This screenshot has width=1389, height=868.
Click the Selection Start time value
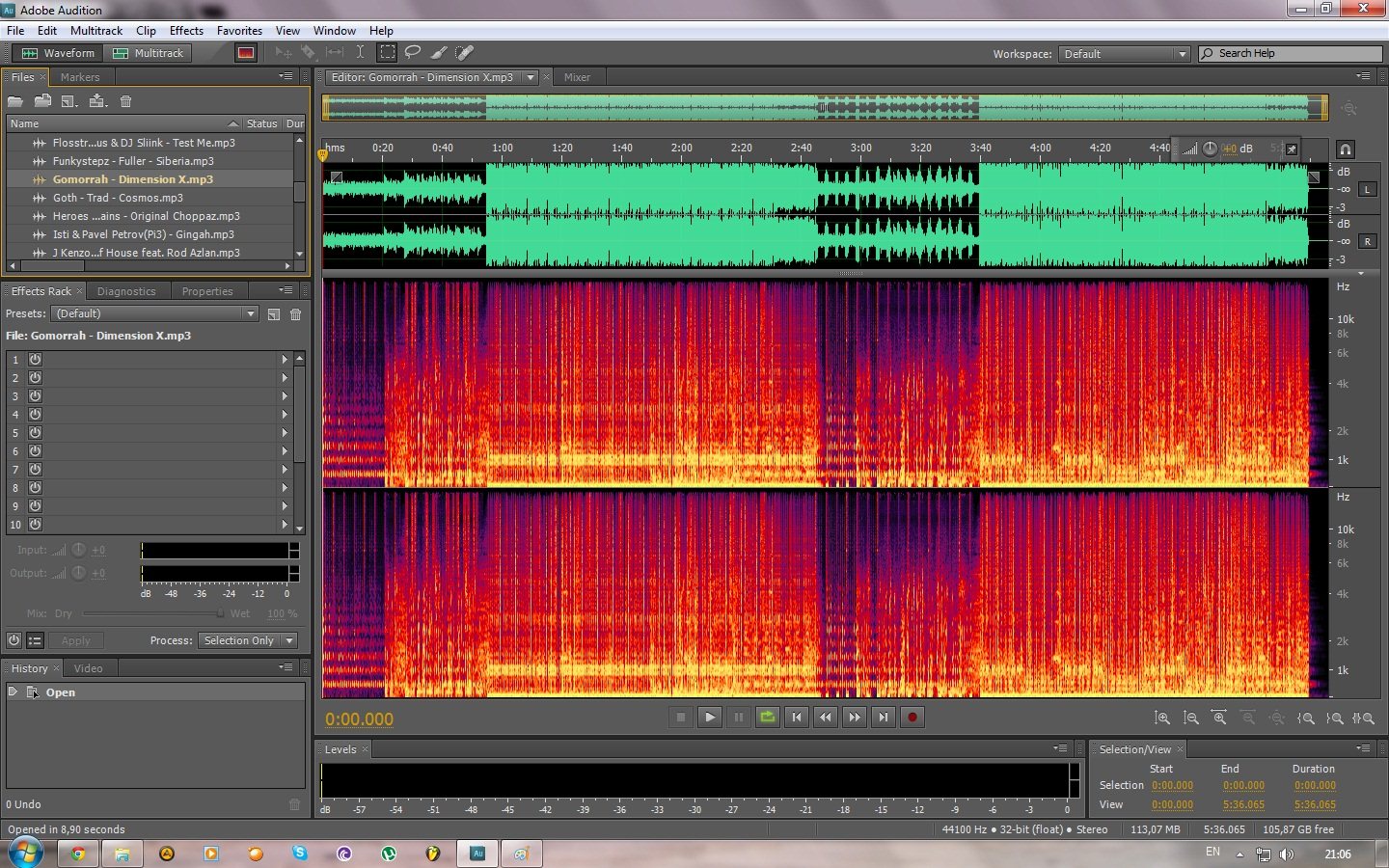pyautogui.click(x=1172, y=786)
